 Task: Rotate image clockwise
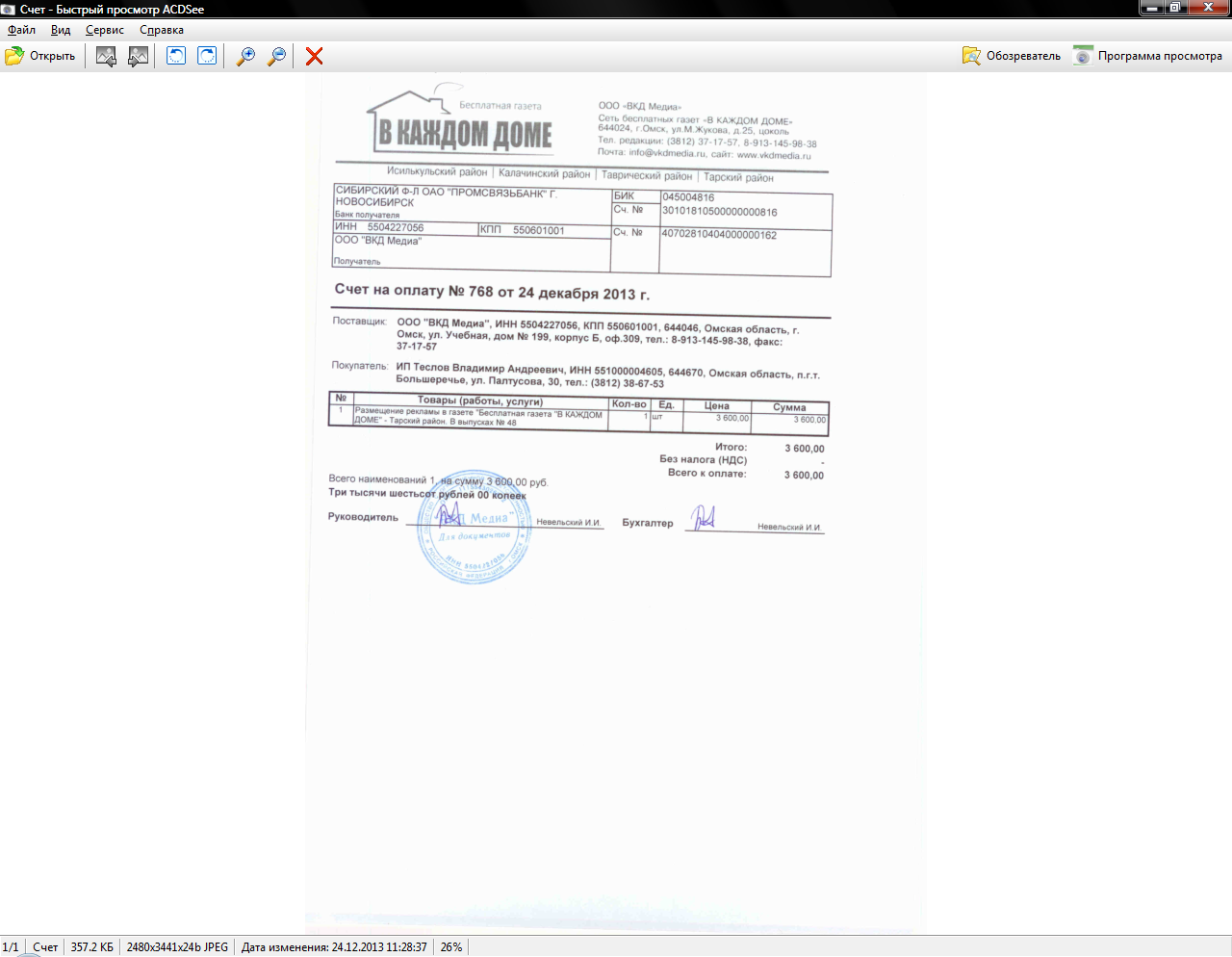click(207, 56)
